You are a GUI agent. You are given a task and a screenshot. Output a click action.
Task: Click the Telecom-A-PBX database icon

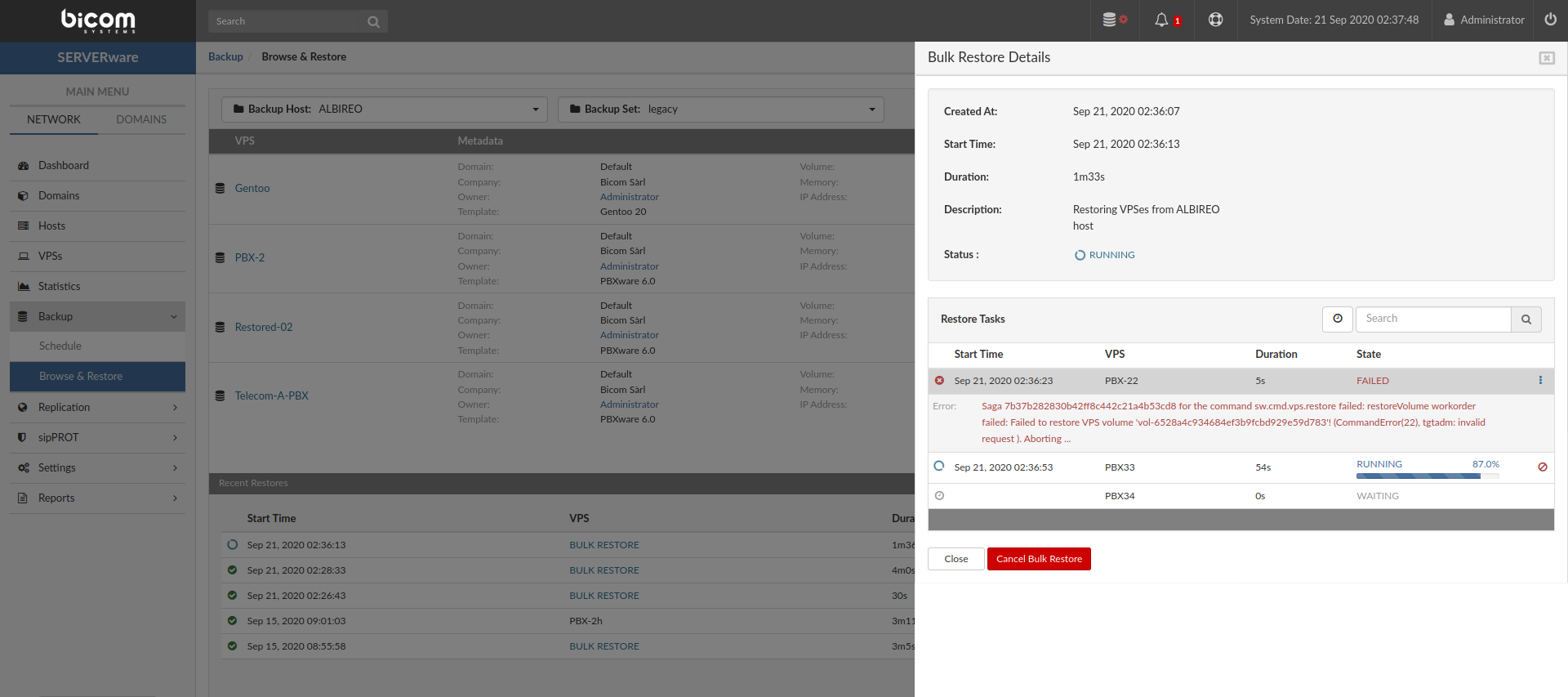click(x=220, y=395)
